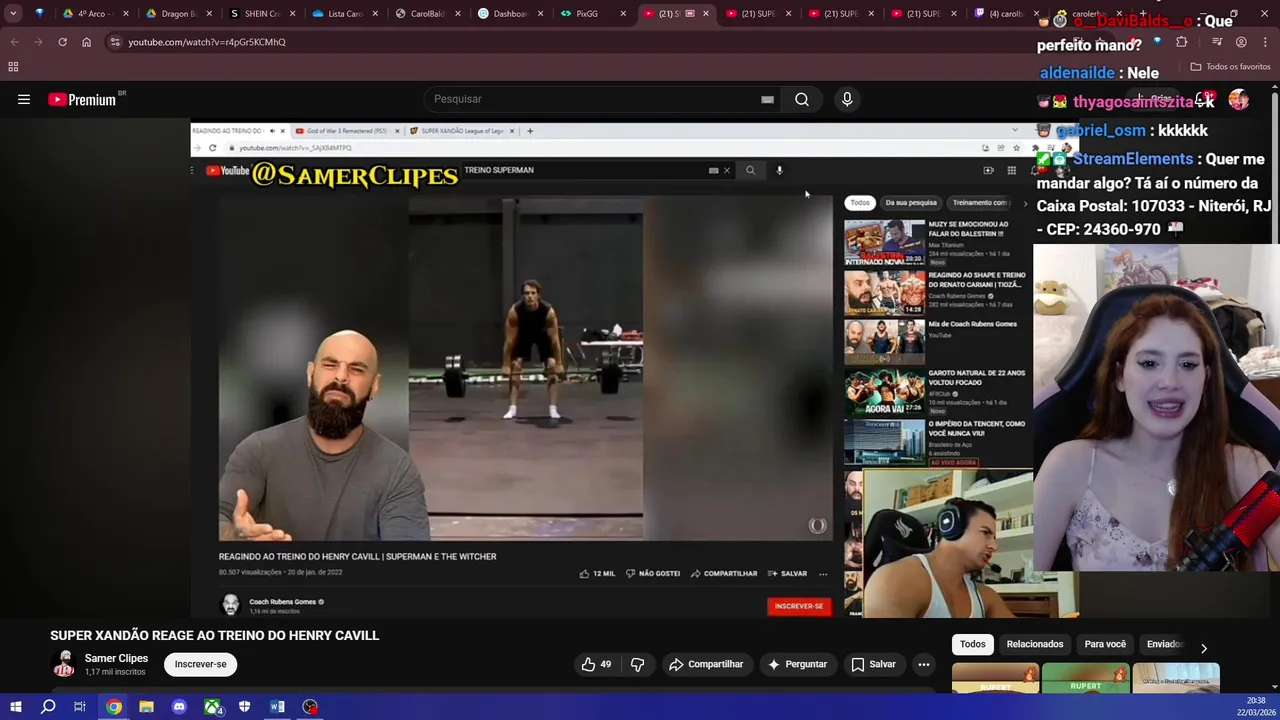The image size is (1280, 720).
Task: Open Xbox app from the taskbar
Action: (x=212, y=707)
